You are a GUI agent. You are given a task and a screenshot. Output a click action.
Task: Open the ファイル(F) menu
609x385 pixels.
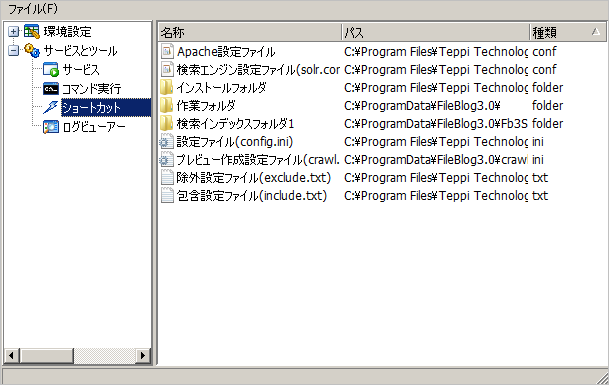[x=33, y=9]
